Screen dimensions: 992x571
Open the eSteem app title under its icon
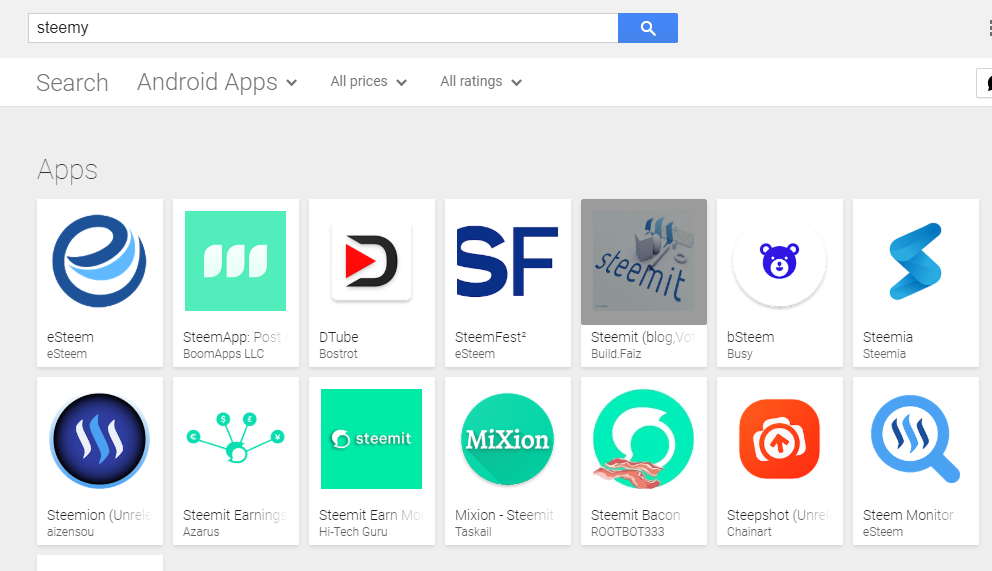coord(70,337)
